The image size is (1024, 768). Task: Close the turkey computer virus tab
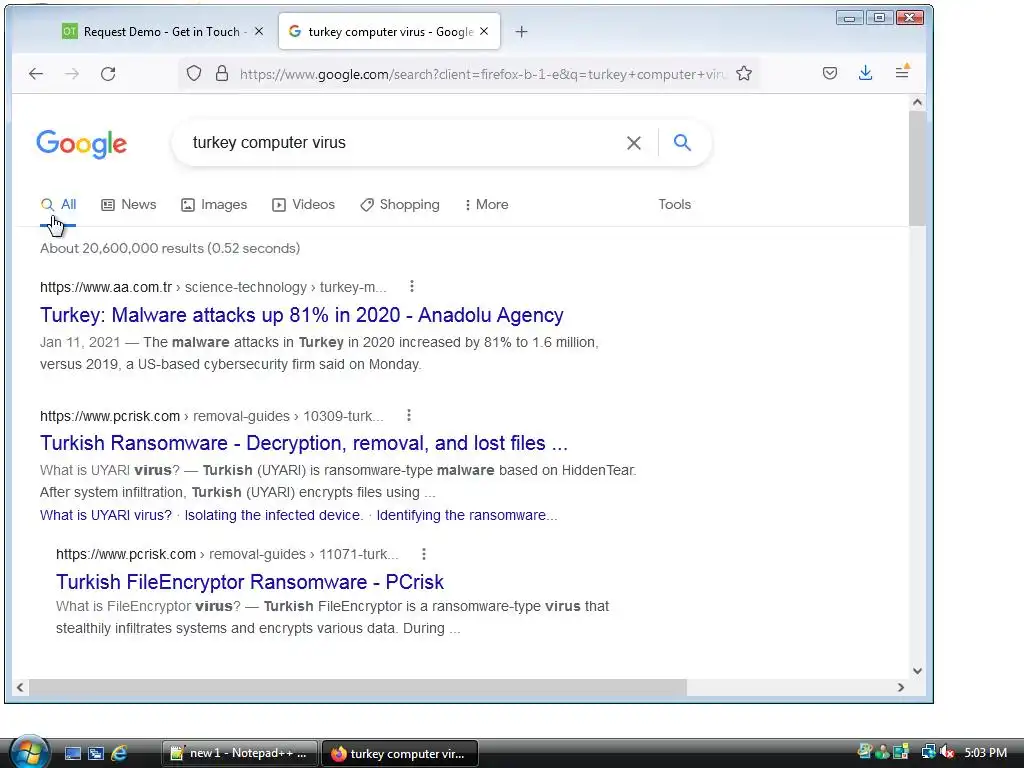click(484, 31)
